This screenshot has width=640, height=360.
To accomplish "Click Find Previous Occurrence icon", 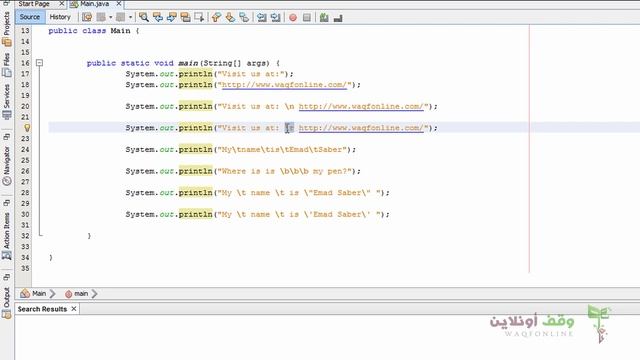I will click(158, 17).
